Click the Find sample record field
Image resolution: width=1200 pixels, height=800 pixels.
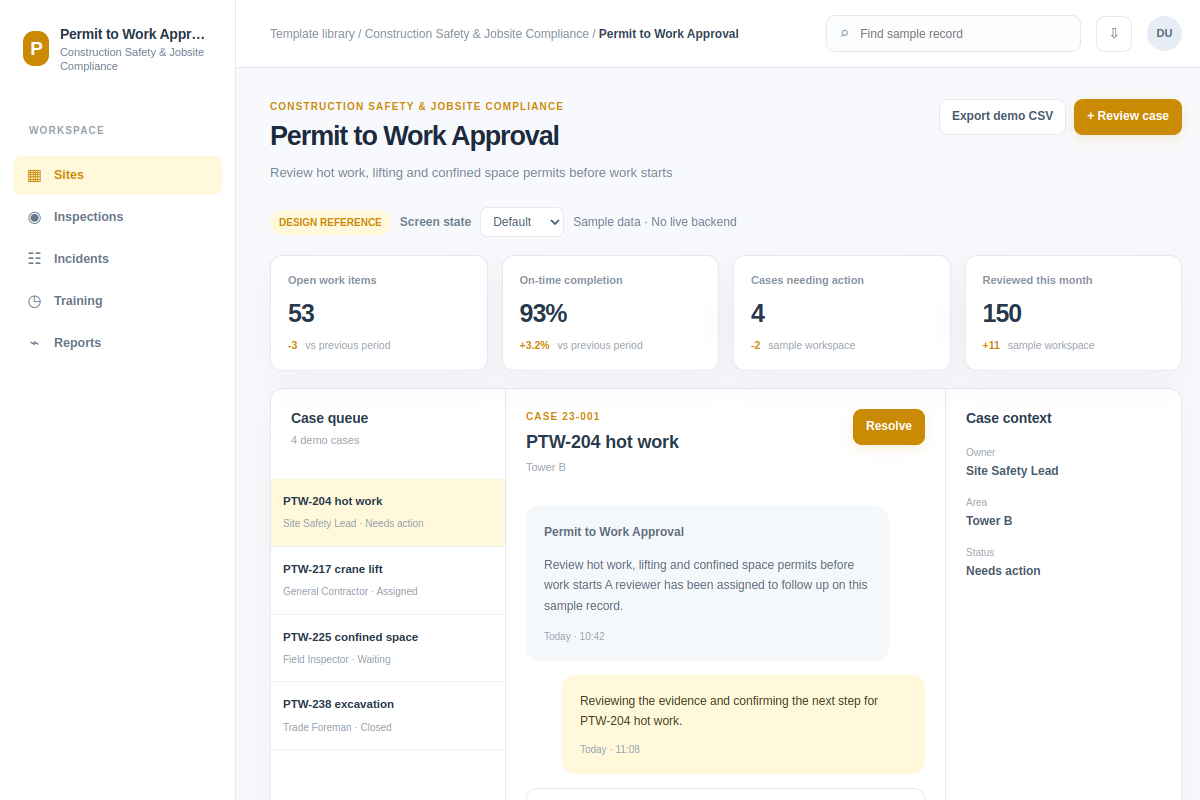953,33
